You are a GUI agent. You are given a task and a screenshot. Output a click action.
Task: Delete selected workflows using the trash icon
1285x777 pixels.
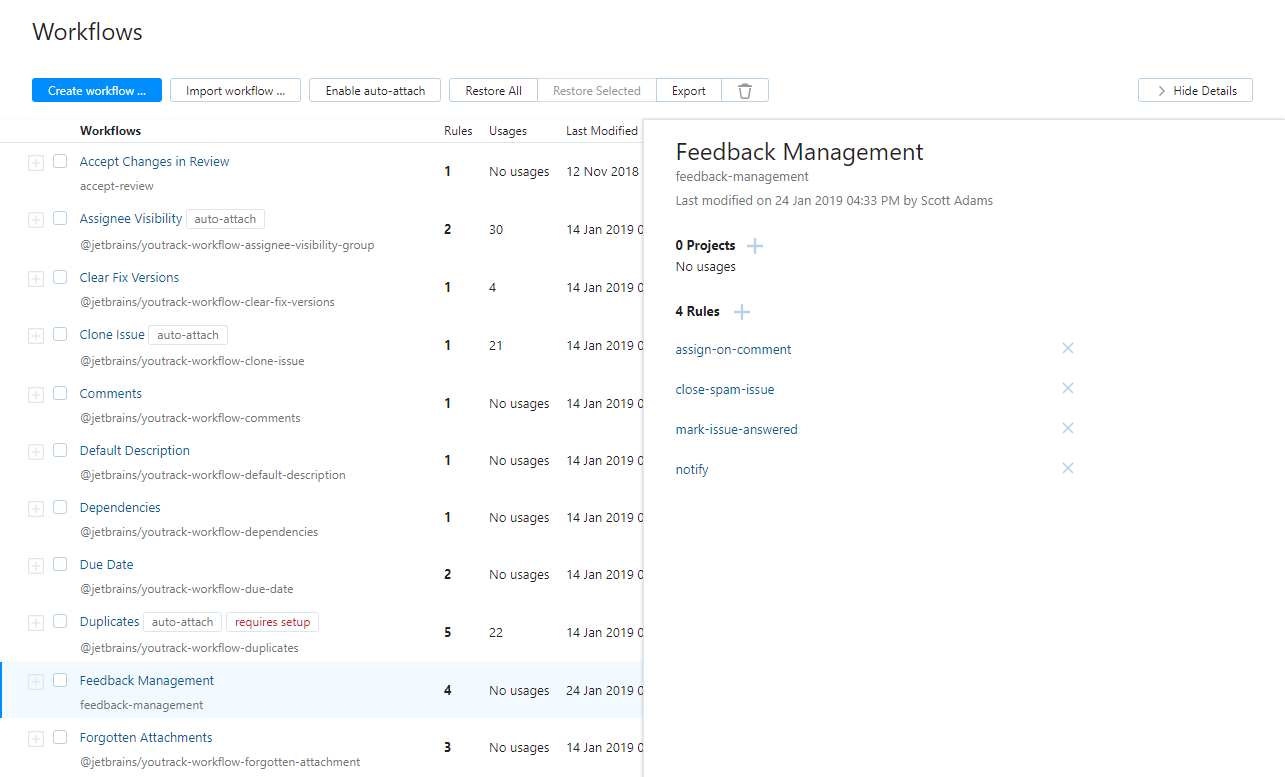pyautogui.click(x=744, y=90)
